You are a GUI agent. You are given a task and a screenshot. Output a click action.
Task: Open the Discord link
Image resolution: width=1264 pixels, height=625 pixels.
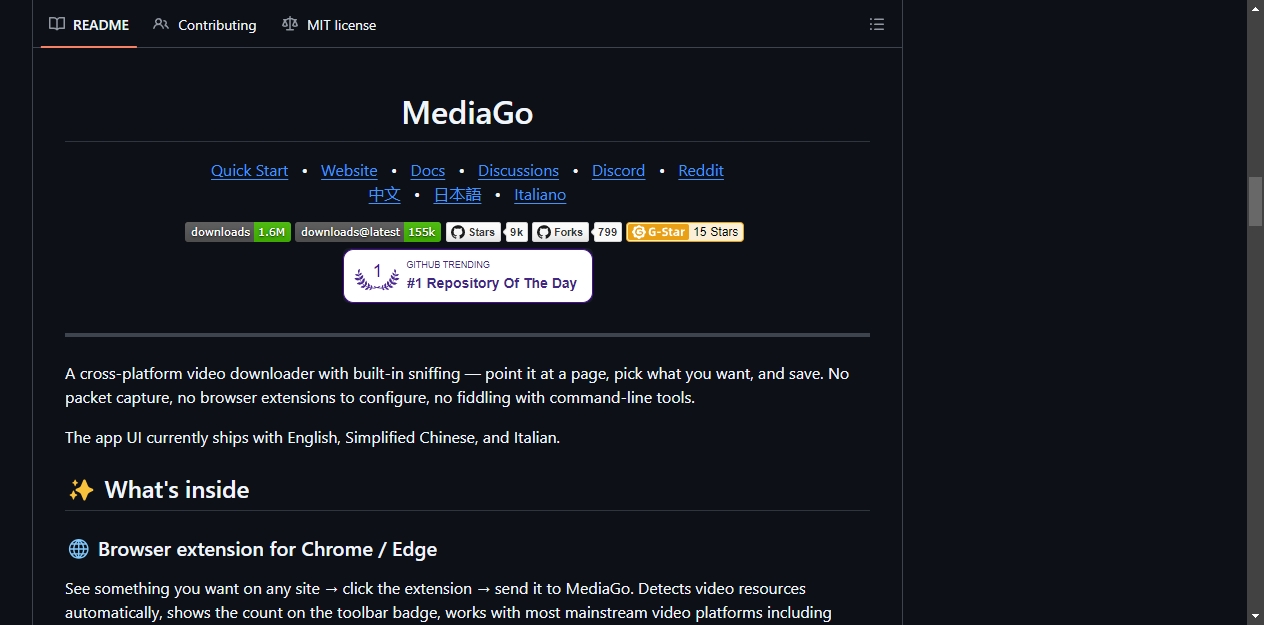point(618,170)
